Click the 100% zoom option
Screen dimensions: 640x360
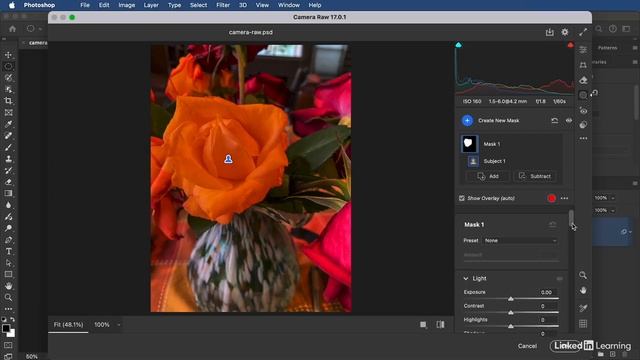click(102, 325)
